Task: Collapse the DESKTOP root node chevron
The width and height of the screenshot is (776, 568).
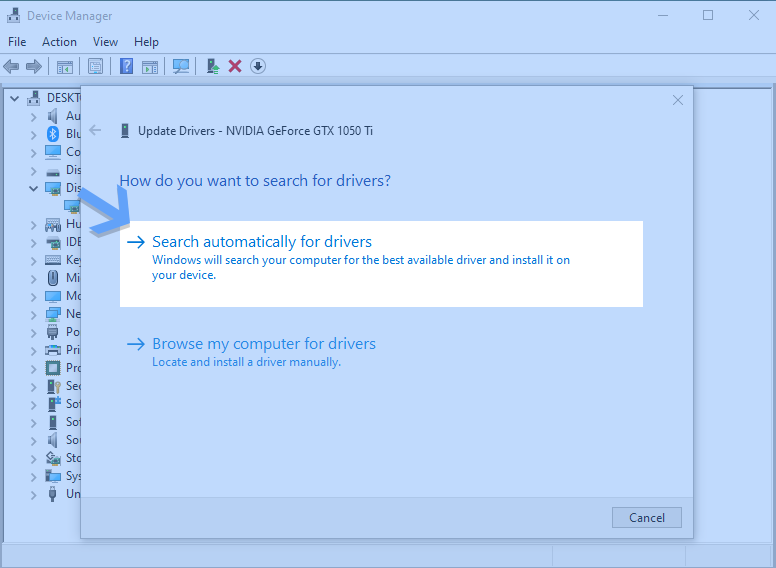Action: coord(15,98)
